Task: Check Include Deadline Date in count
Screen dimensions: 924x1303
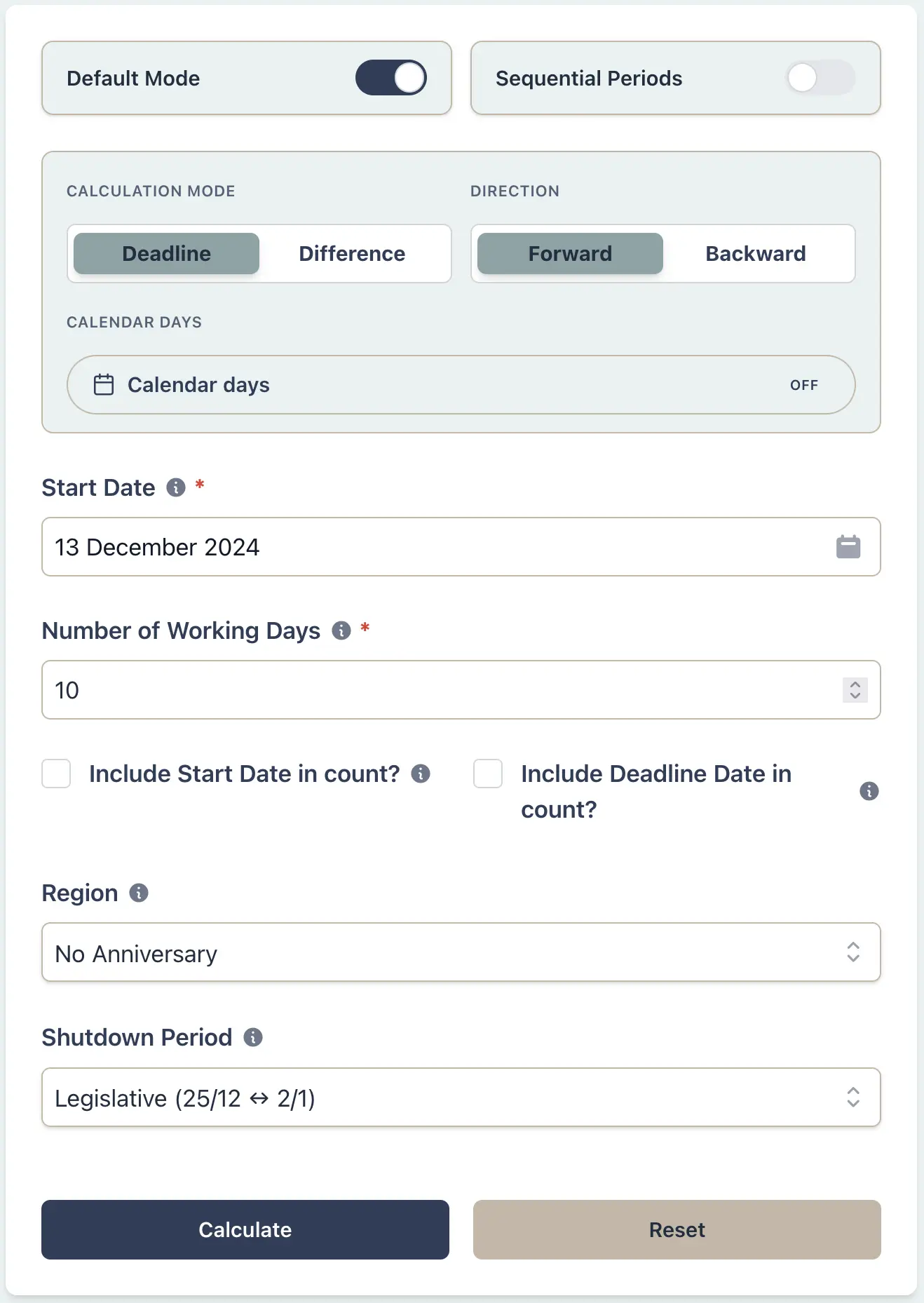Action: click(x=488, y=774)
